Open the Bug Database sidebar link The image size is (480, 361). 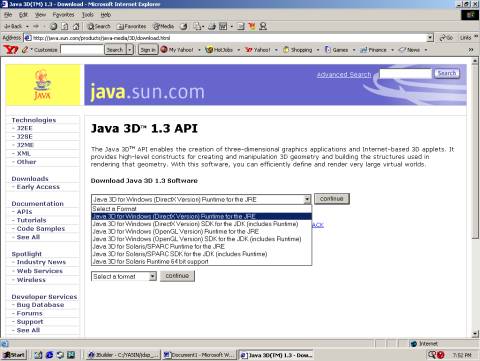40,305
